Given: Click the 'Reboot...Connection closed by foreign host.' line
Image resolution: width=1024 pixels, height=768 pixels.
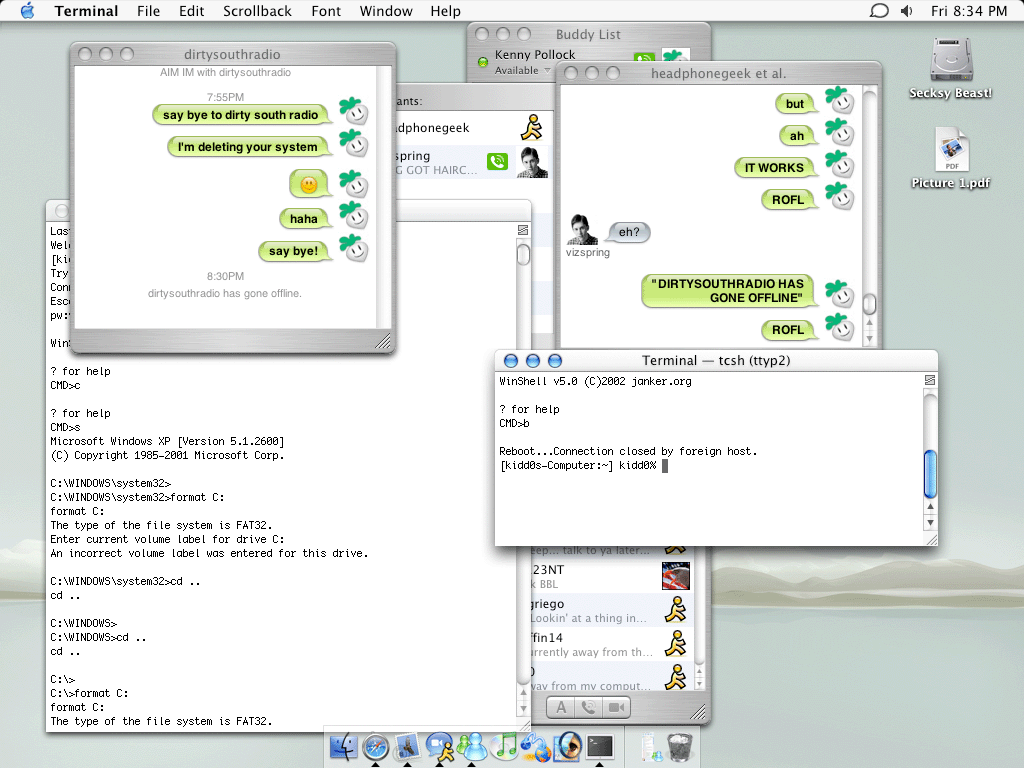Looking at the screenshot, I should pos(628,451).
